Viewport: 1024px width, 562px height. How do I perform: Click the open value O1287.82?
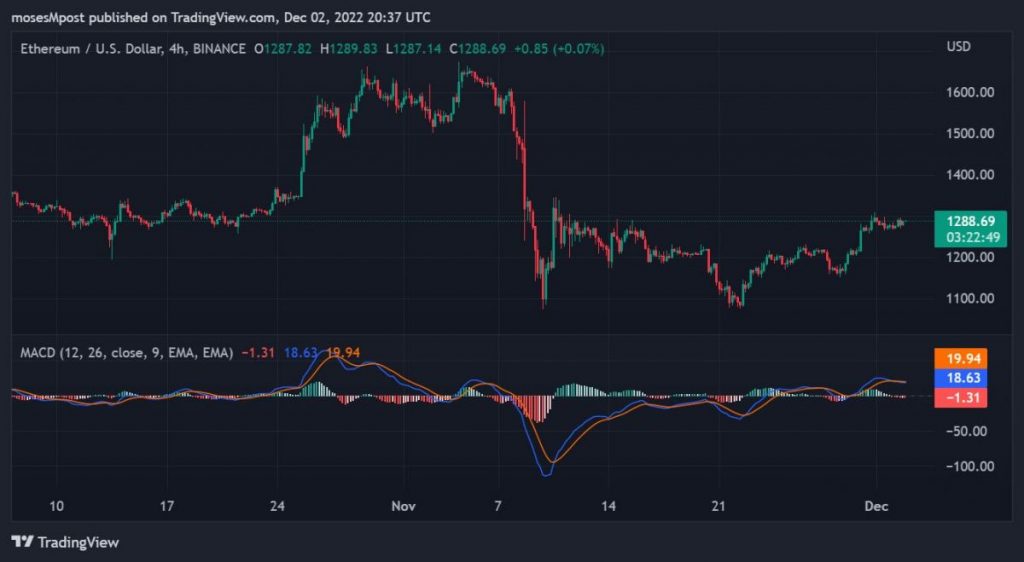(x=283, y=49)
